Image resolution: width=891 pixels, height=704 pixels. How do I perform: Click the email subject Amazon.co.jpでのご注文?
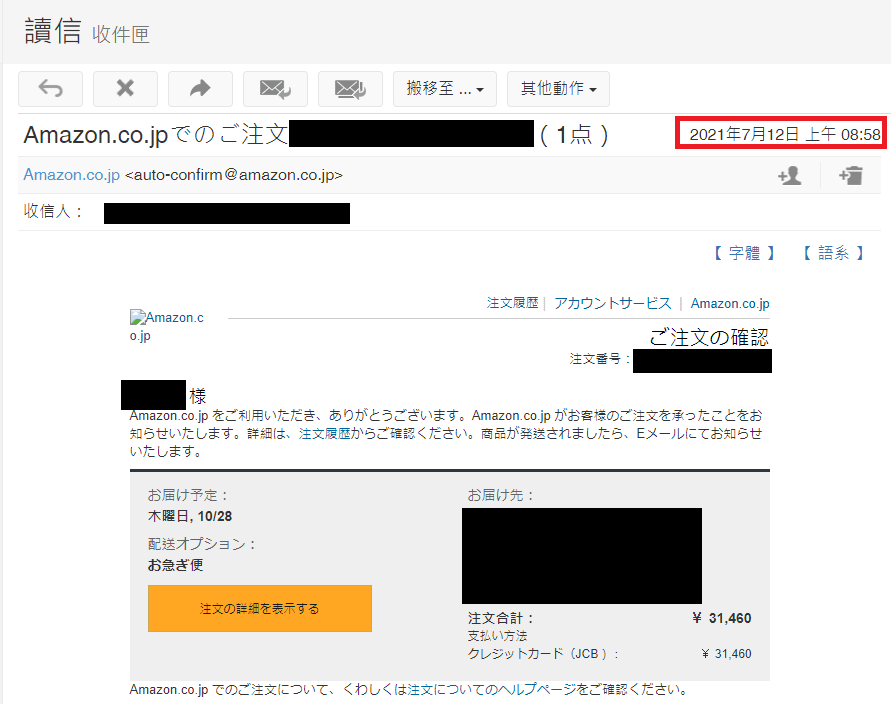click(x=156, y=135)
